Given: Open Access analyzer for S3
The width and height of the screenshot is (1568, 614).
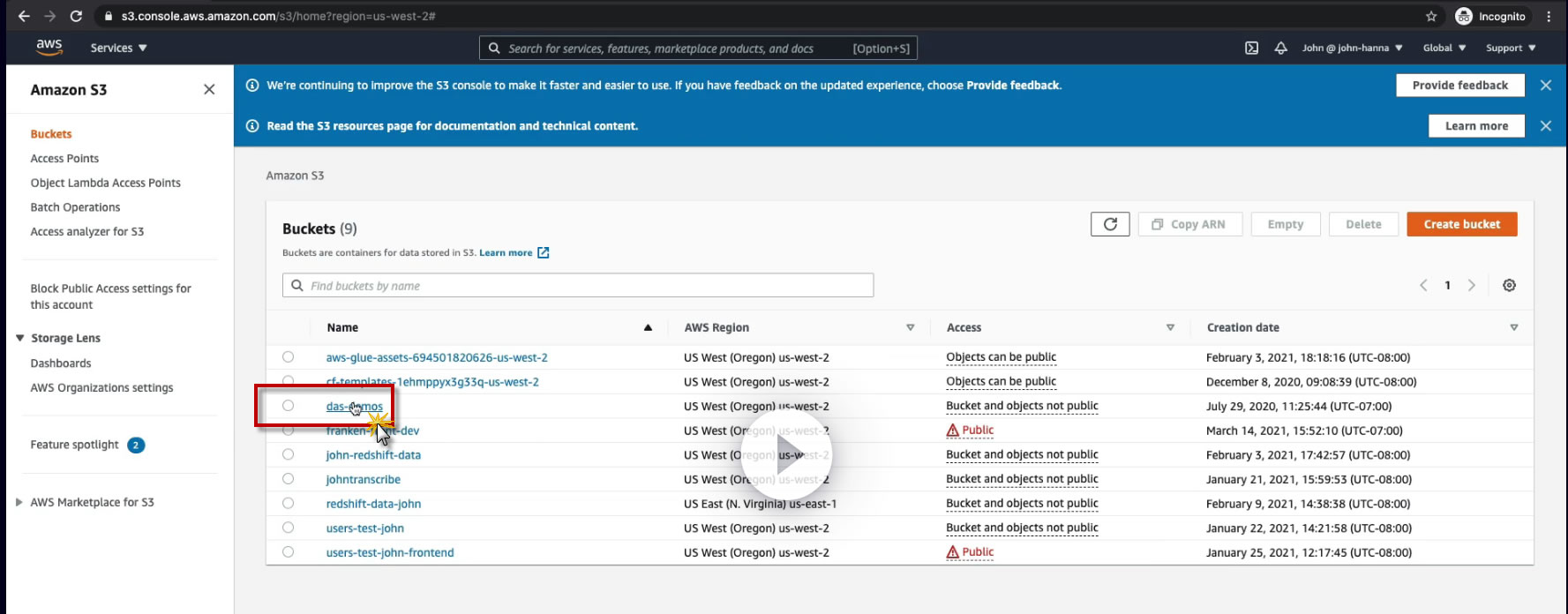Looking at the screenshot, I should tap(86, 232).
